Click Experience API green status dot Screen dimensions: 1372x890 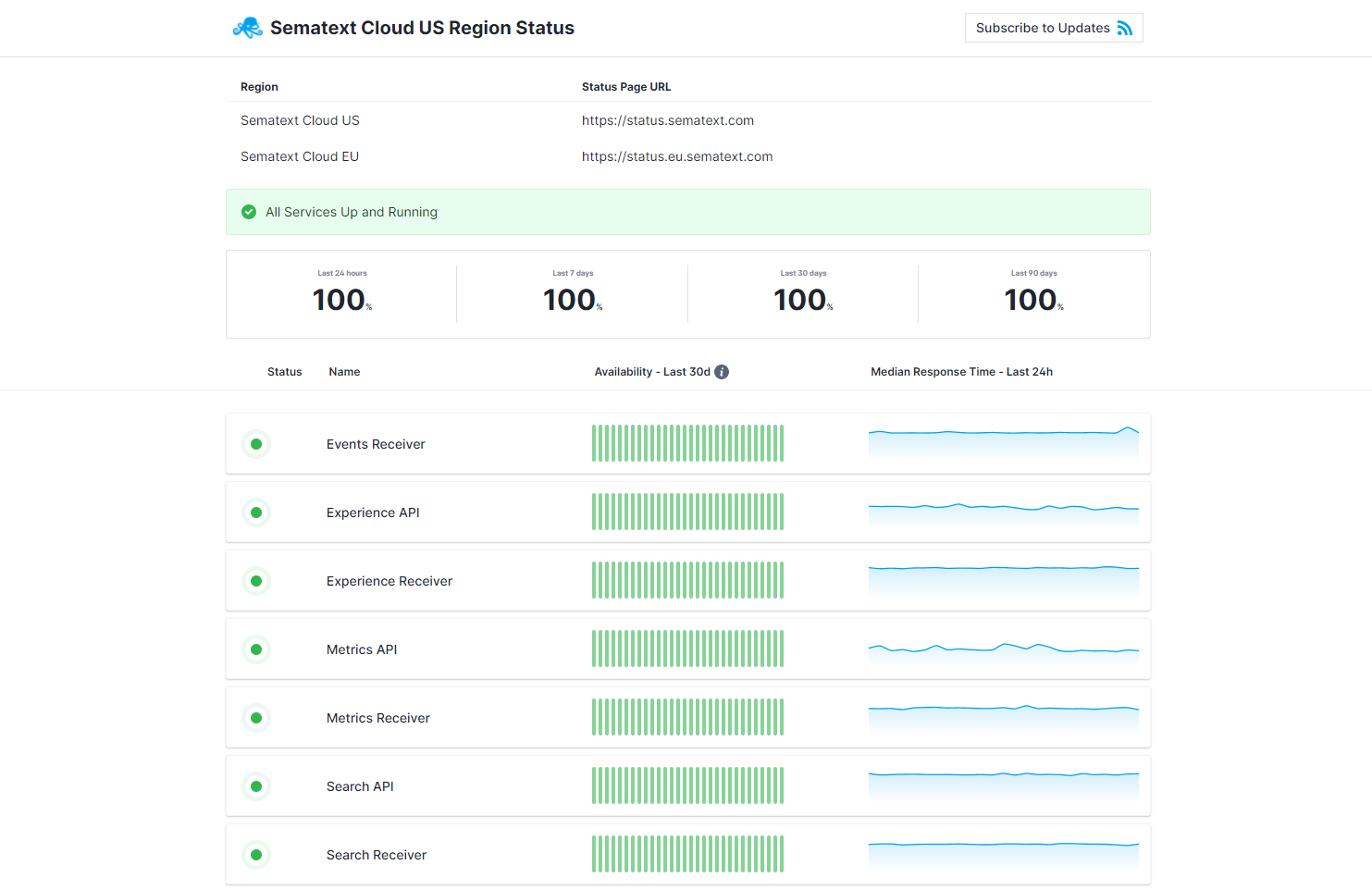click(256, 513)
